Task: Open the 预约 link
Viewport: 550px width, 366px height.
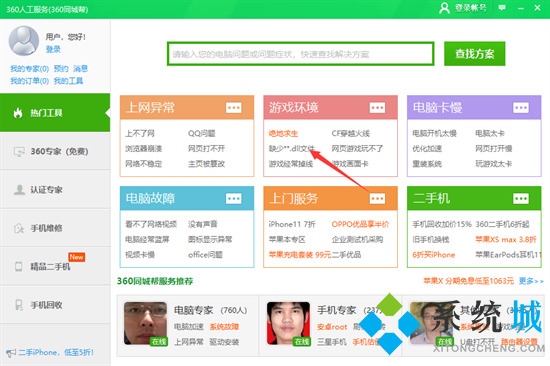Action: point(61,69)
